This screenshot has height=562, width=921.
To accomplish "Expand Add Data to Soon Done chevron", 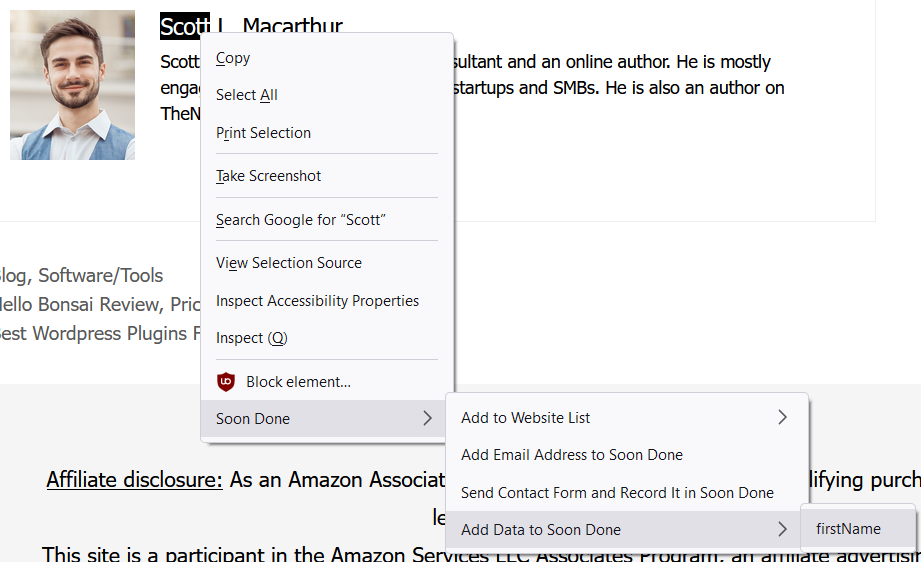I will pyautogui.click(x=782, y=529).
